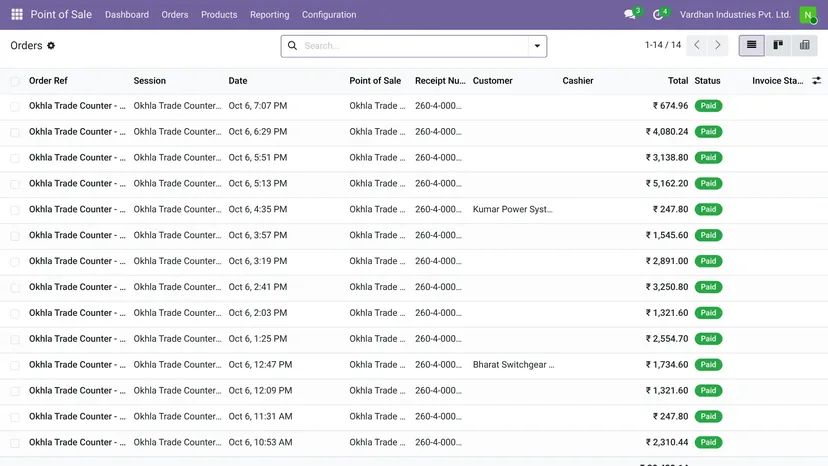Open the apps grid menu icon
Screen dimensions: 828x466
point(17,14)
